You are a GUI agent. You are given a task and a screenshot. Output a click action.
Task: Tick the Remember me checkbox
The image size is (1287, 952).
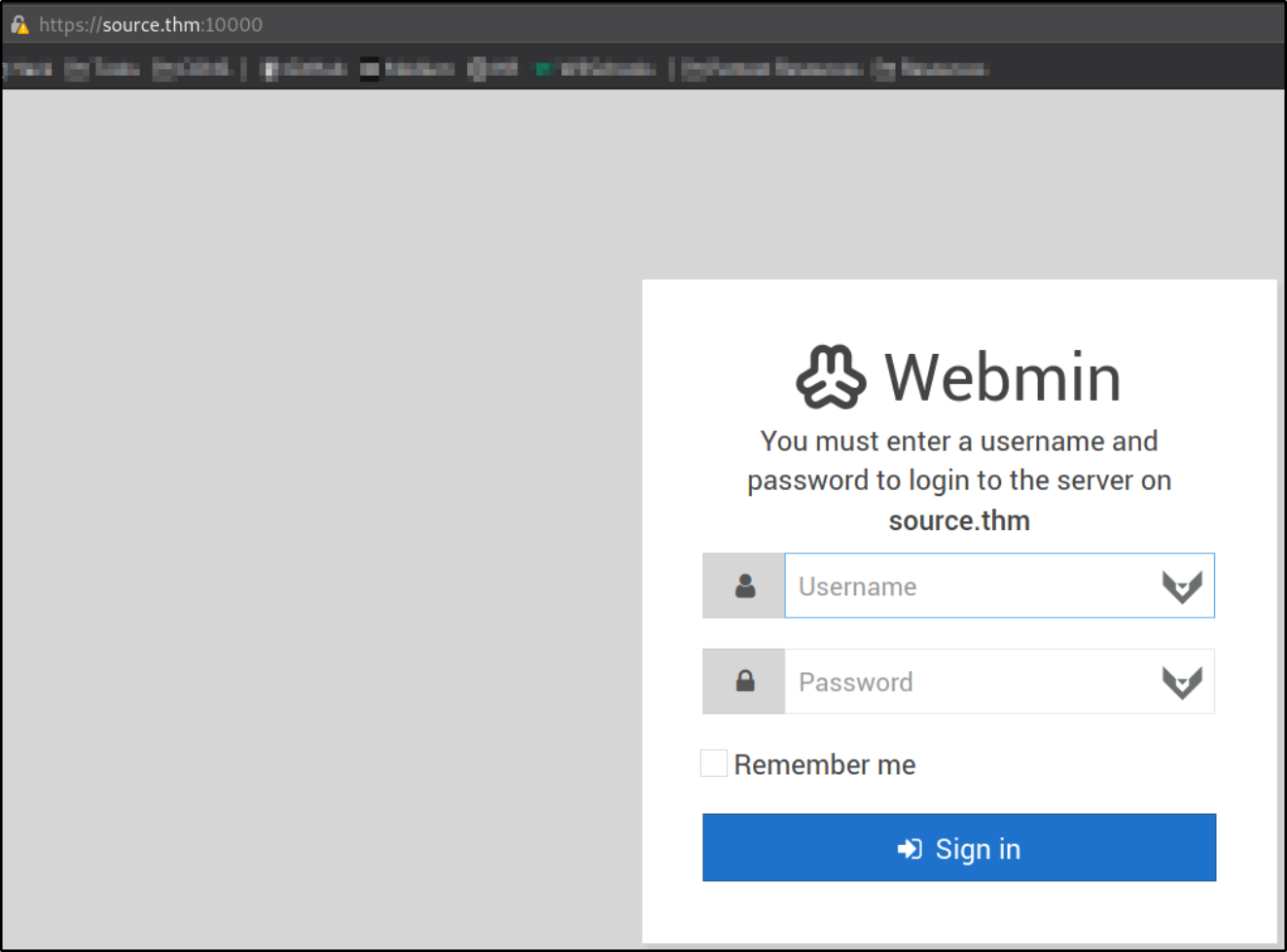point(714,763)
